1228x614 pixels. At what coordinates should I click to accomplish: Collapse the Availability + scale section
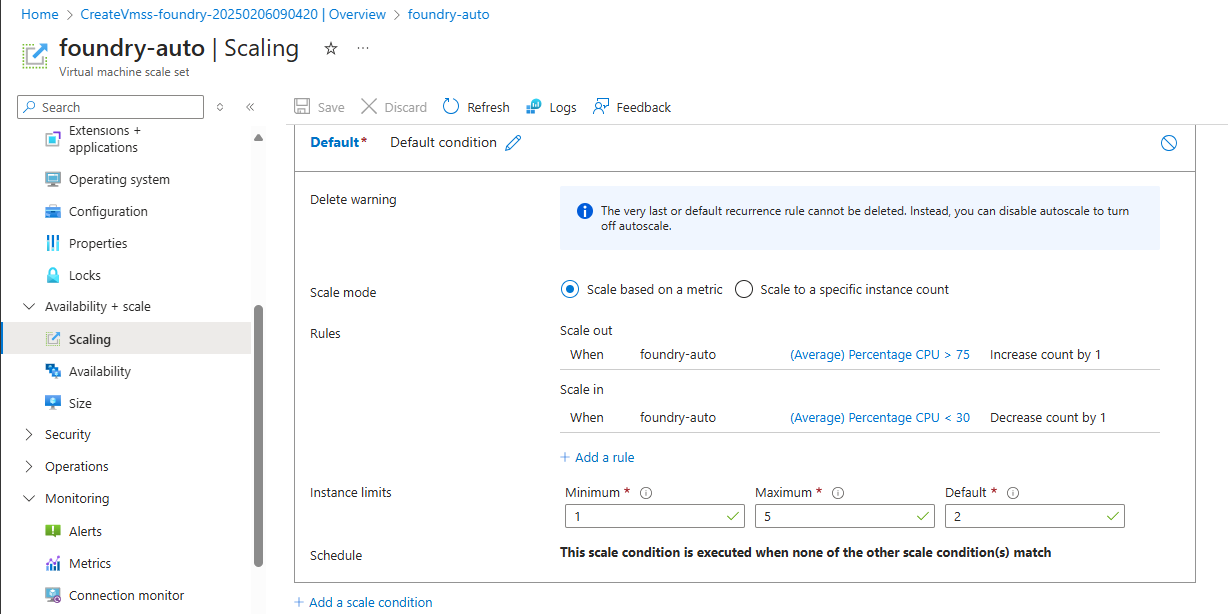coord(28,307)
